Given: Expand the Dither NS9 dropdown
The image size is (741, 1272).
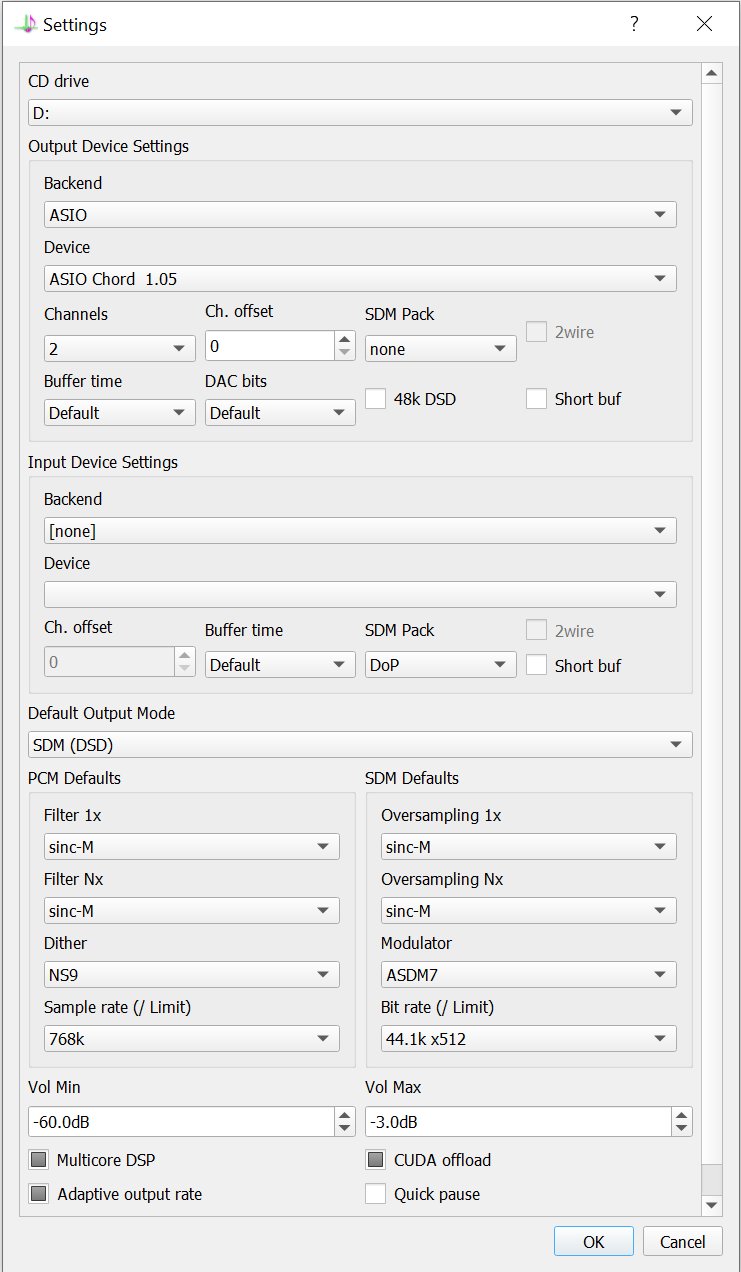Looking at the screenshot, I should point(191,975).
